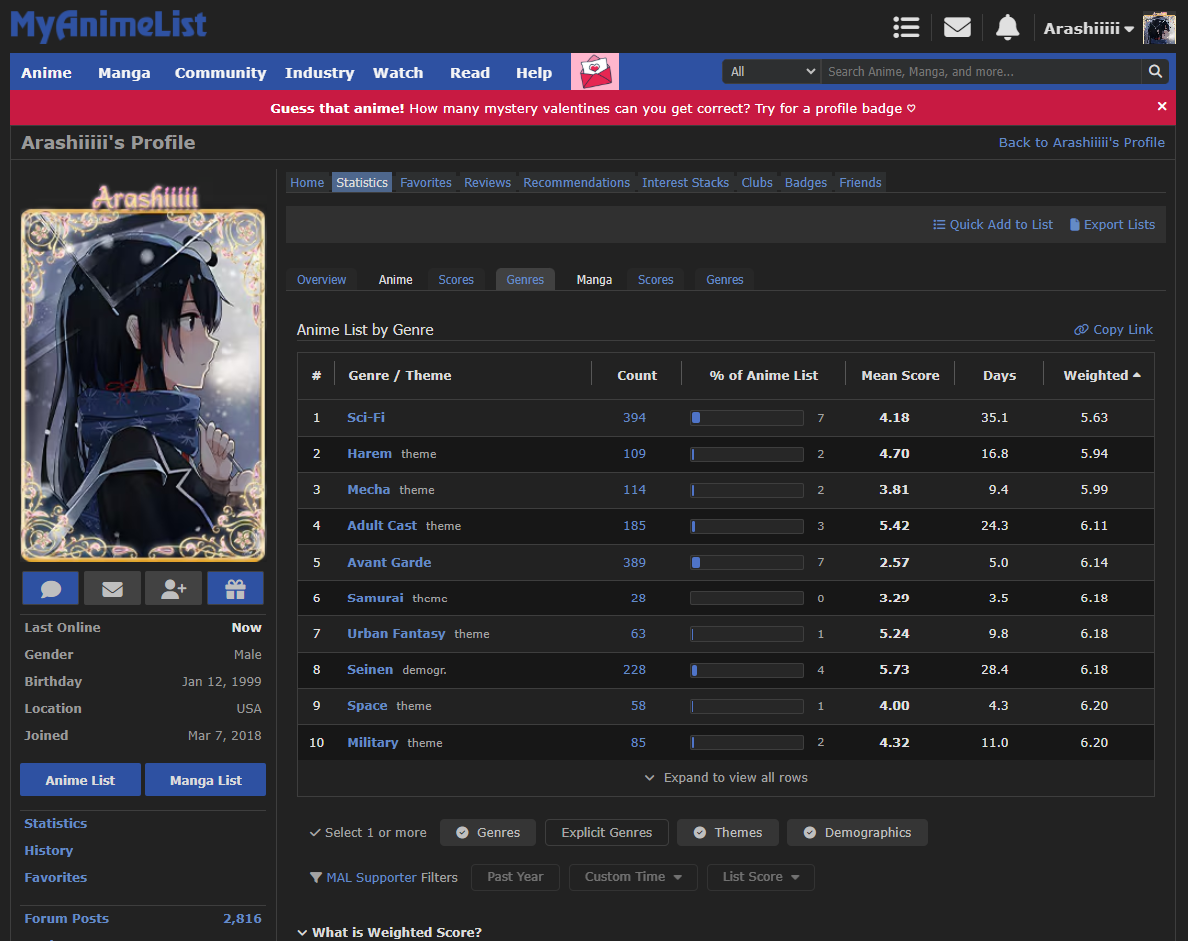Open the Custom Time filter dropdown
The width and height of the screenshot is (1188, 941).
pos(633,877)
